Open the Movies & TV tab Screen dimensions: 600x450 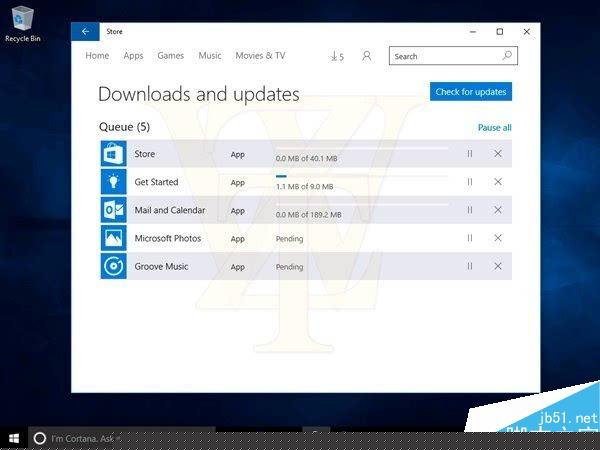pyautogui.click(x=260, y=56)
